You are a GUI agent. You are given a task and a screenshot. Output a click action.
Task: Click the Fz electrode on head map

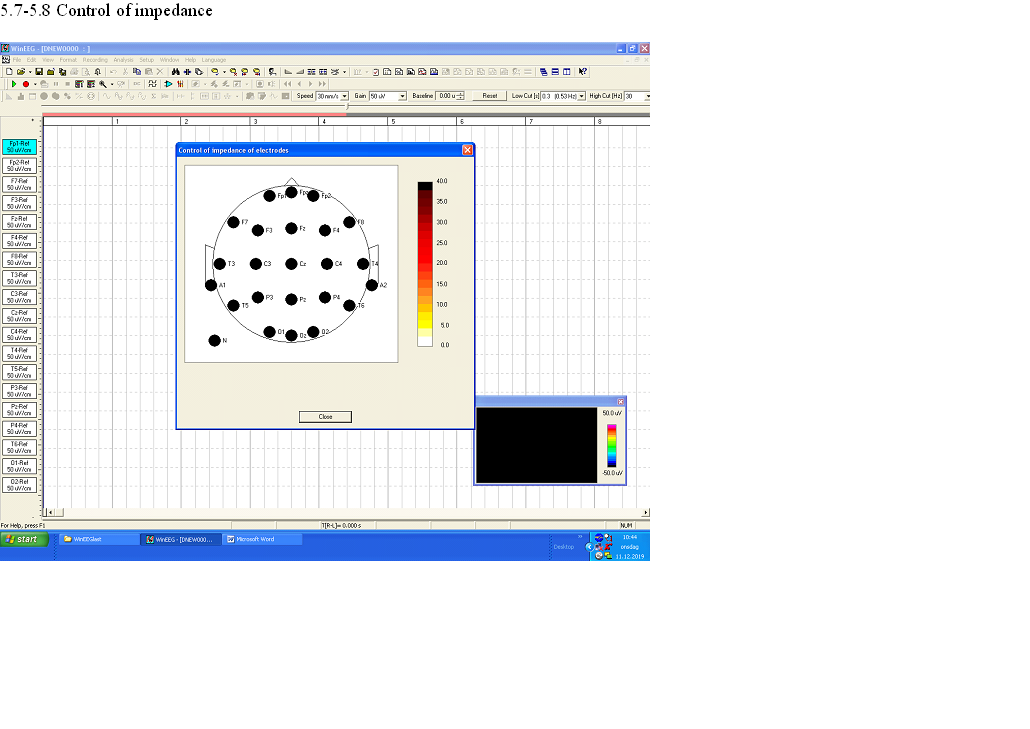click(291, 228)
